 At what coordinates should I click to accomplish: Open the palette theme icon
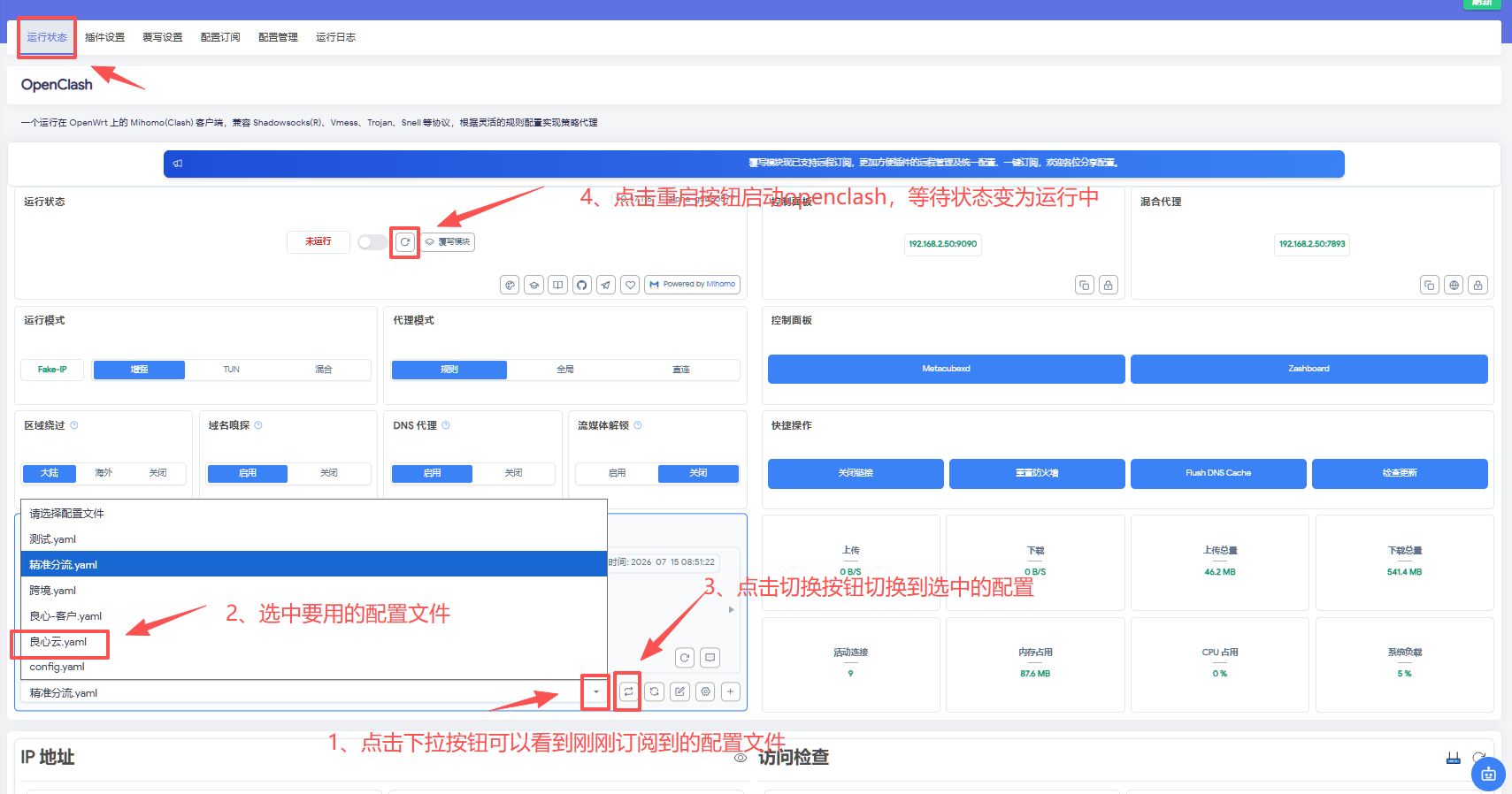tap(510, 285)
